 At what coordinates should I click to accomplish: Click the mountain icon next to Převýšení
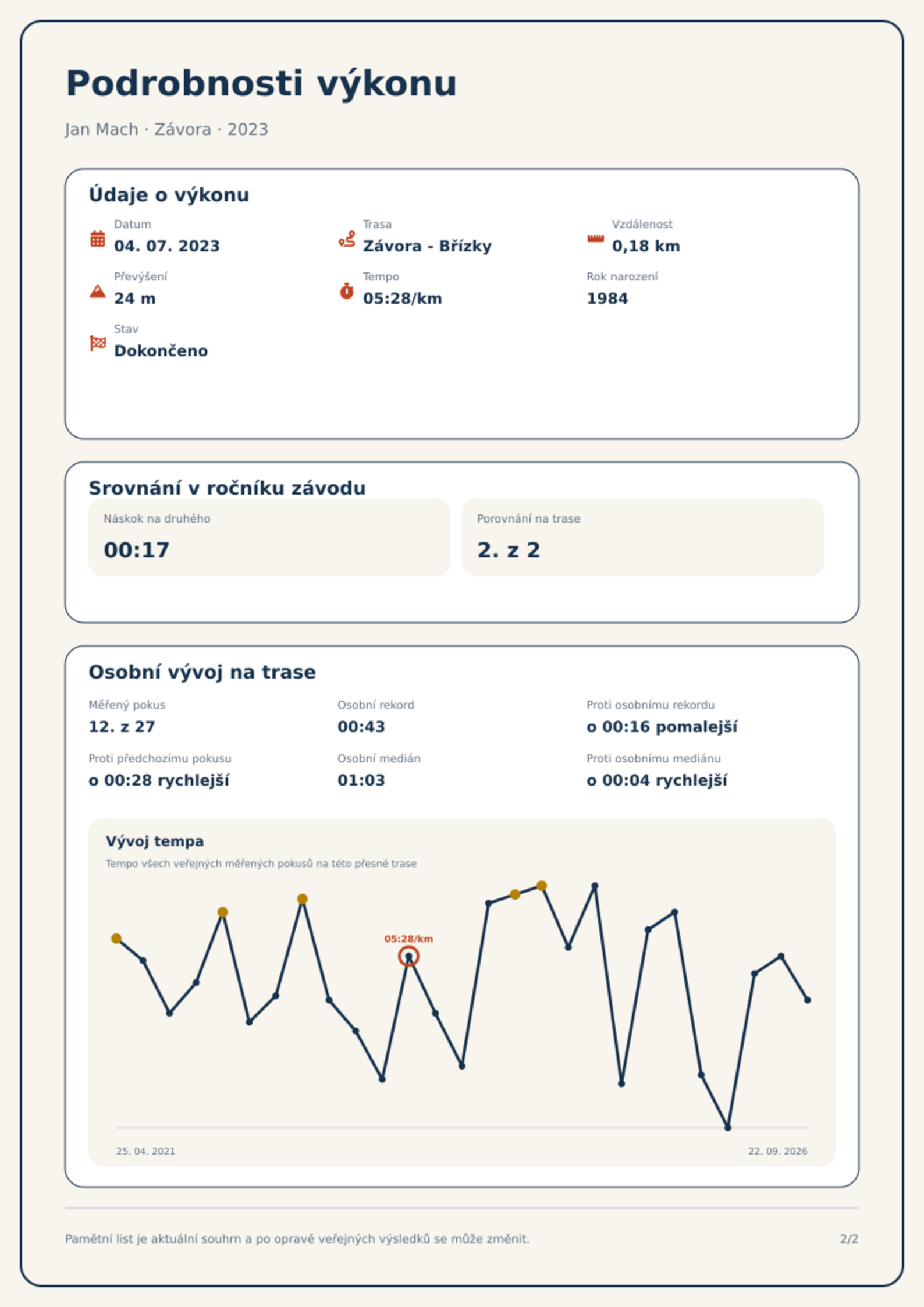[x=98, y=291]
